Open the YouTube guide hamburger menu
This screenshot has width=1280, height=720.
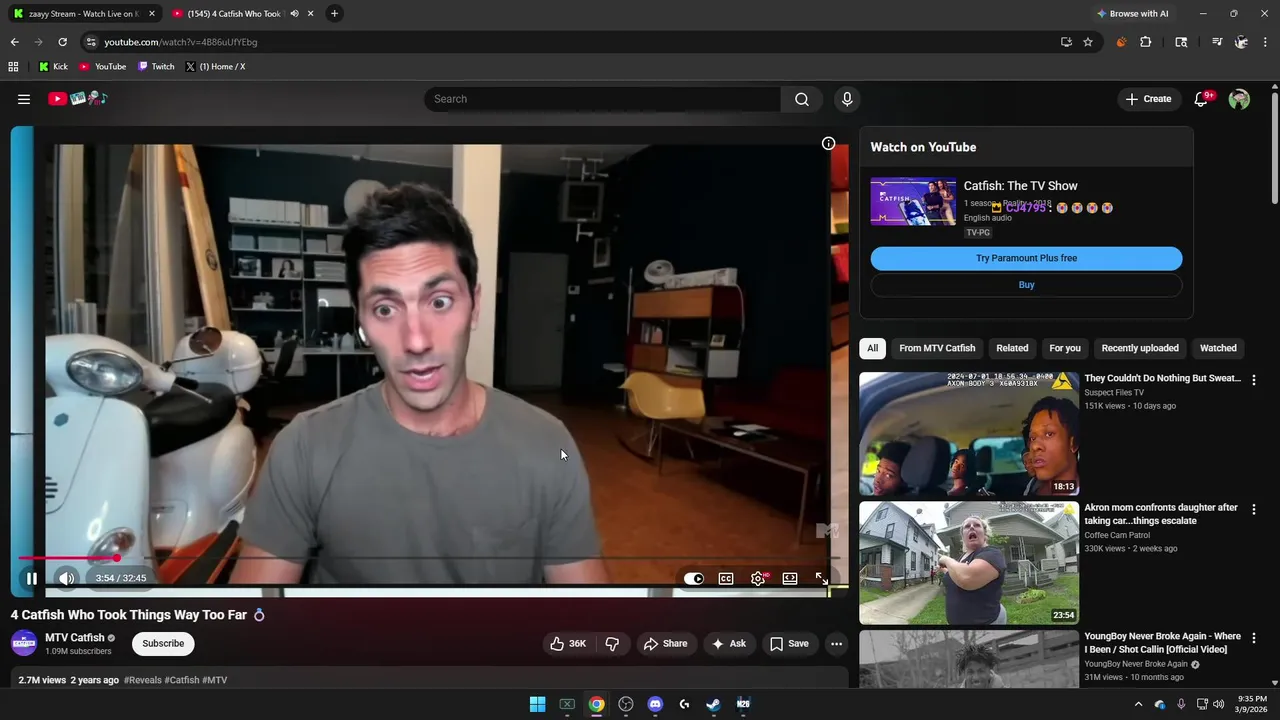[x=24, y=99]
